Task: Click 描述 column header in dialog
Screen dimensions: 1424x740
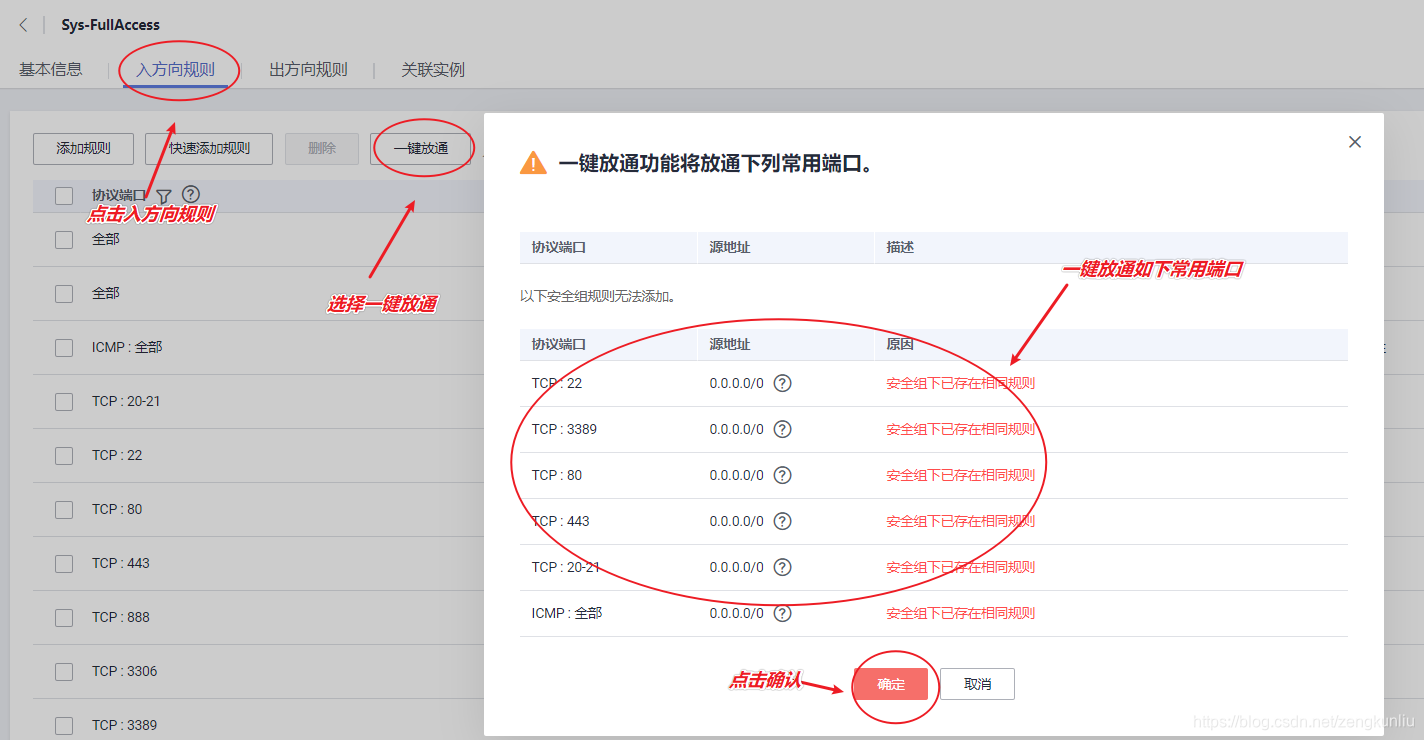Action: point(900,247)
